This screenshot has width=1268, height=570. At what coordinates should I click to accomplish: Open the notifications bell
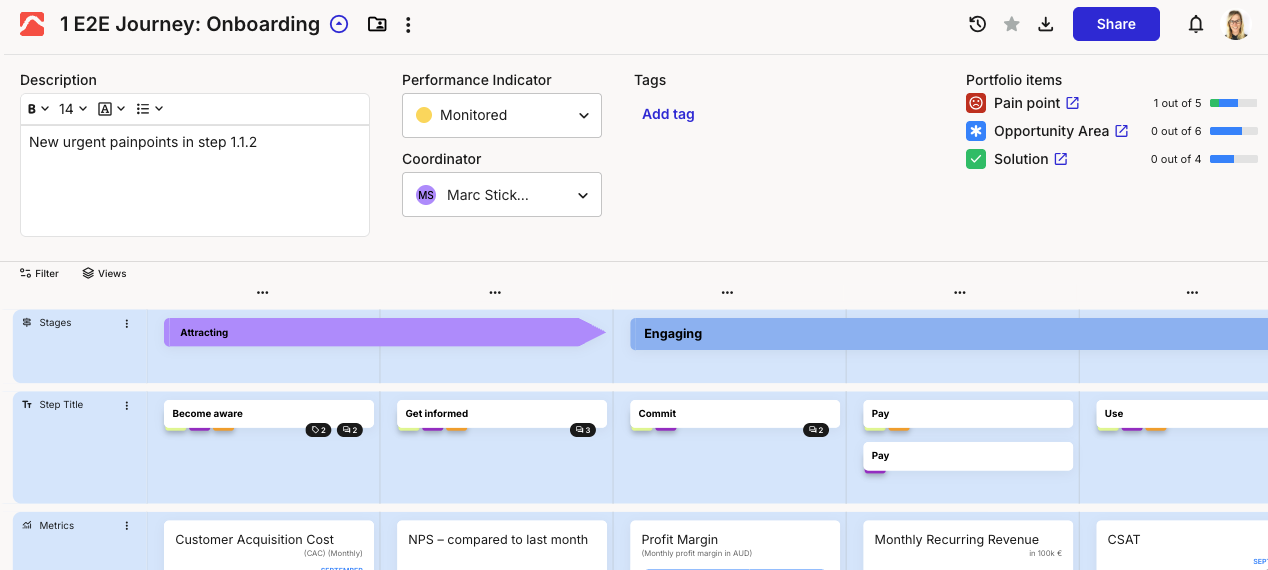point(1196,24)
